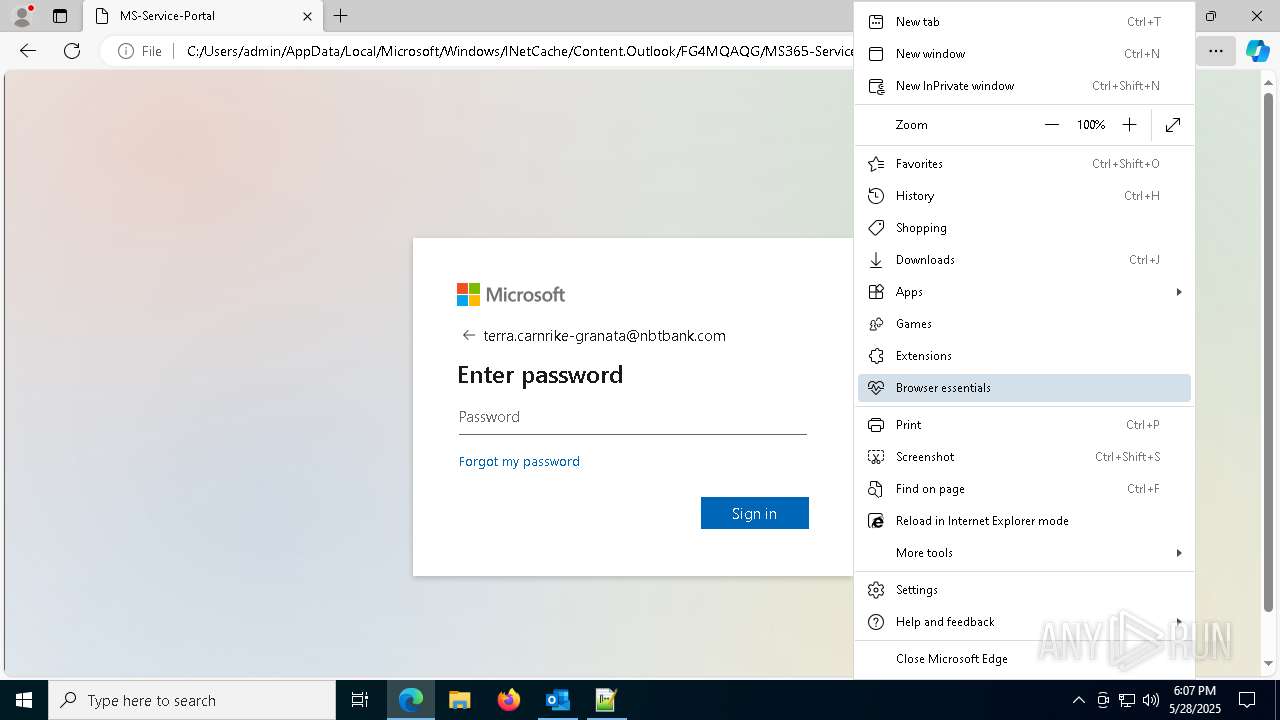Image resolution: width=1280 pixels, height=720 pixels.
Task: Open the Shopping menu entry
Action: point(1024,228)
